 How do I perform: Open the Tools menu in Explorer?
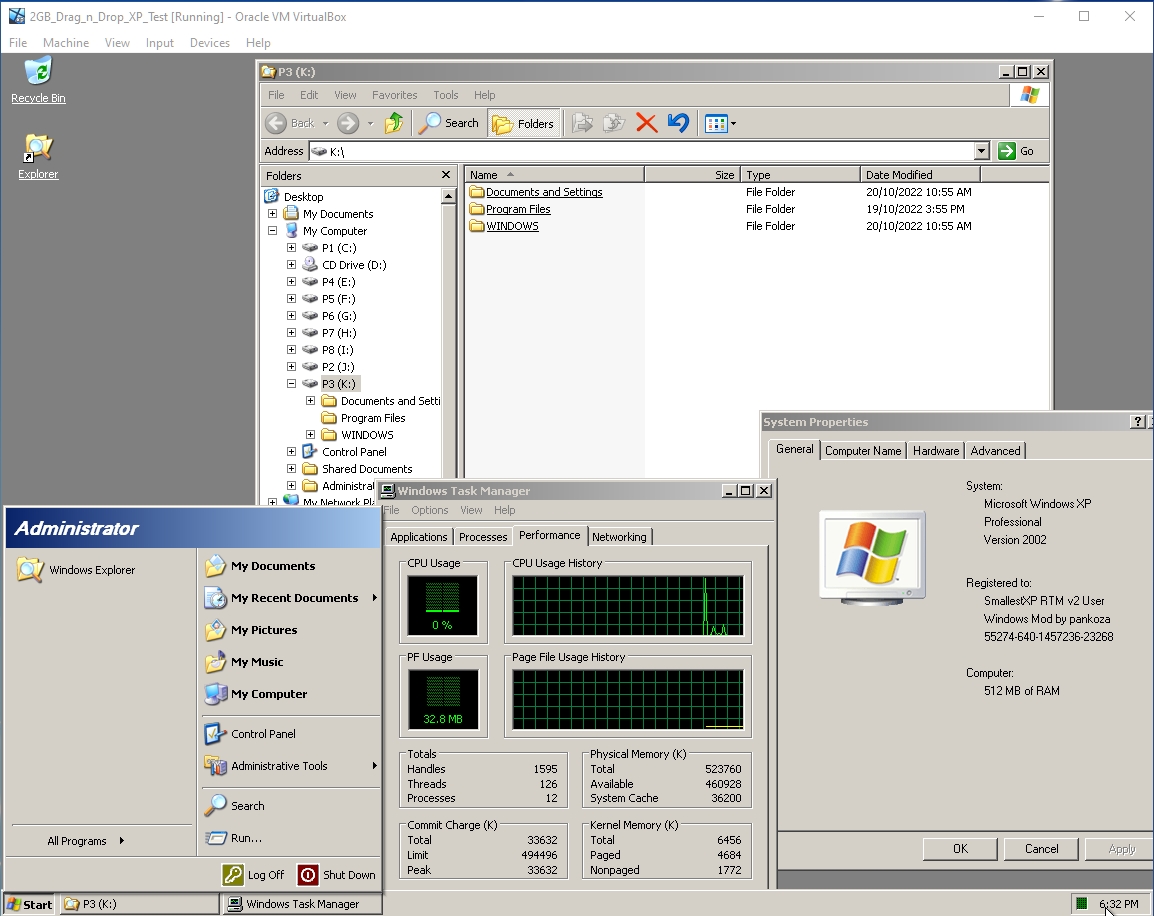click(445, 95)
